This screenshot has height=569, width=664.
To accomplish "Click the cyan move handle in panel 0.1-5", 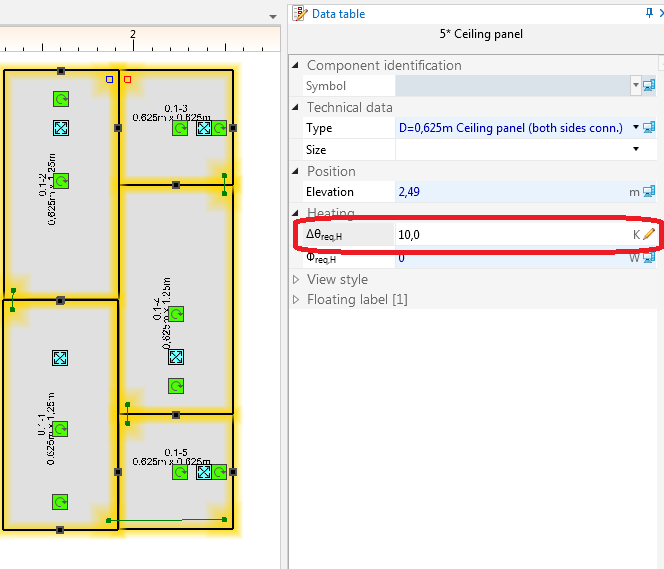I will [x=204, y=472].
